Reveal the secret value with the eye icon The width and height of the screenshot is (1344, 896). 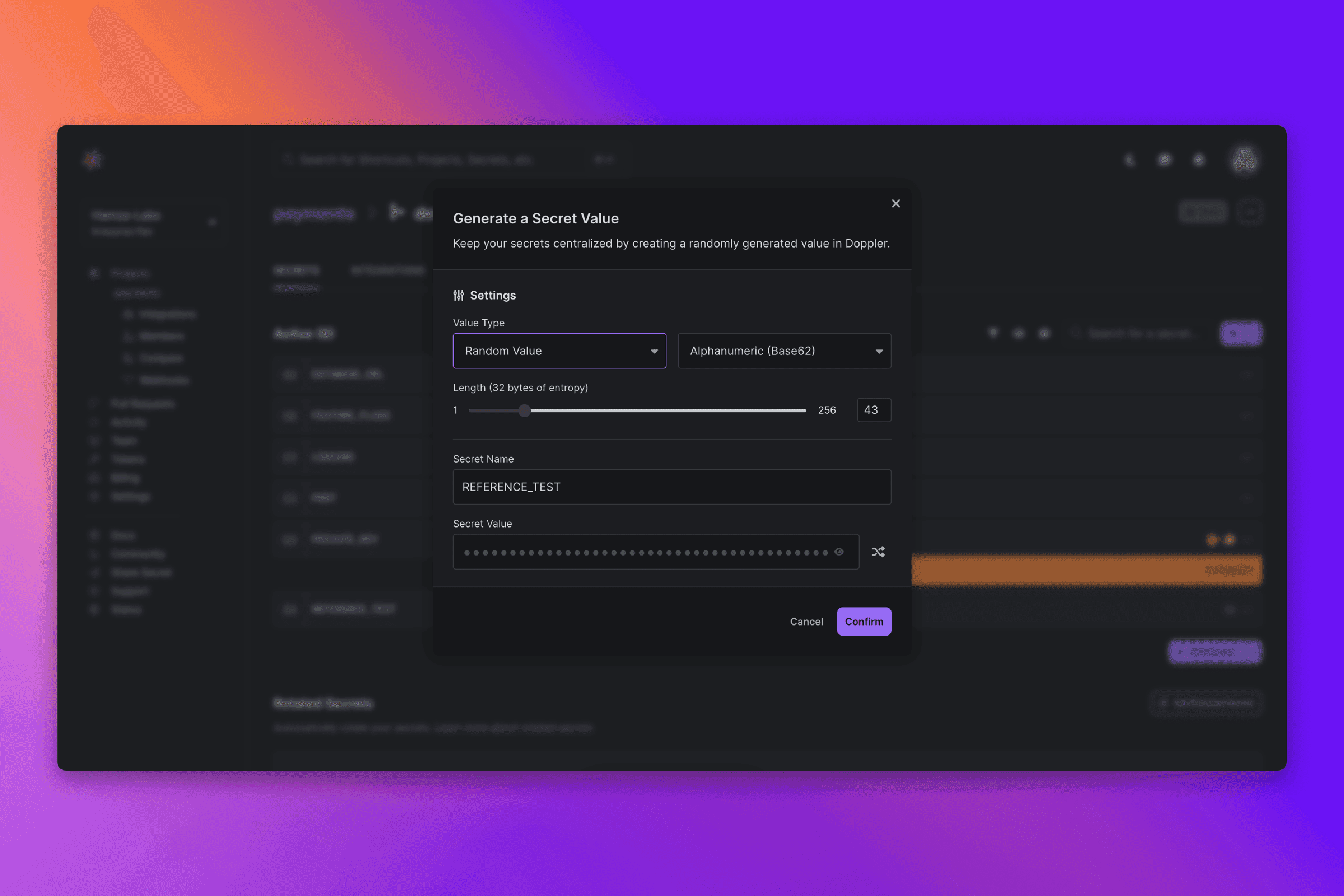[839, 552]
